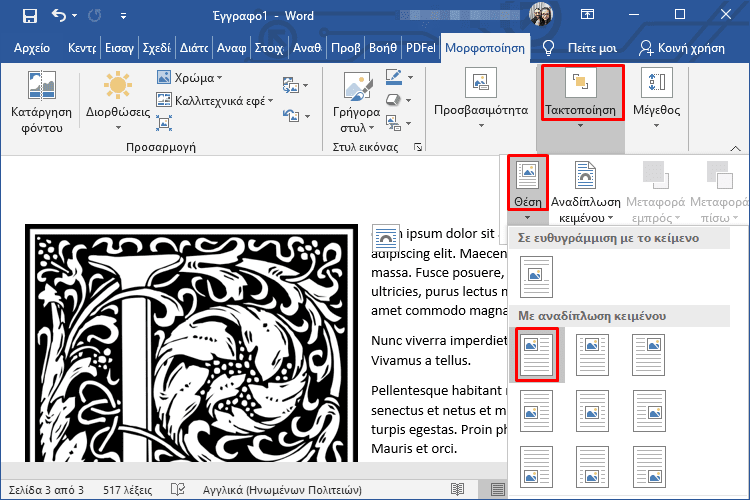Open the Διορθώσεις corrections menu
This screenshot has width=750, height=500.
click(118, 101)
